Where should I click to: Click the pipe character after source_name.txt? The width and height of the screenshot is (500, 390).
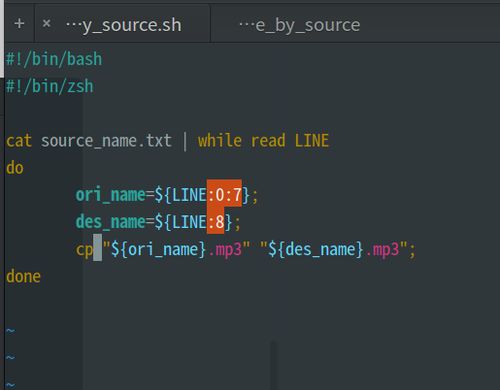click(x=185, y=141)
